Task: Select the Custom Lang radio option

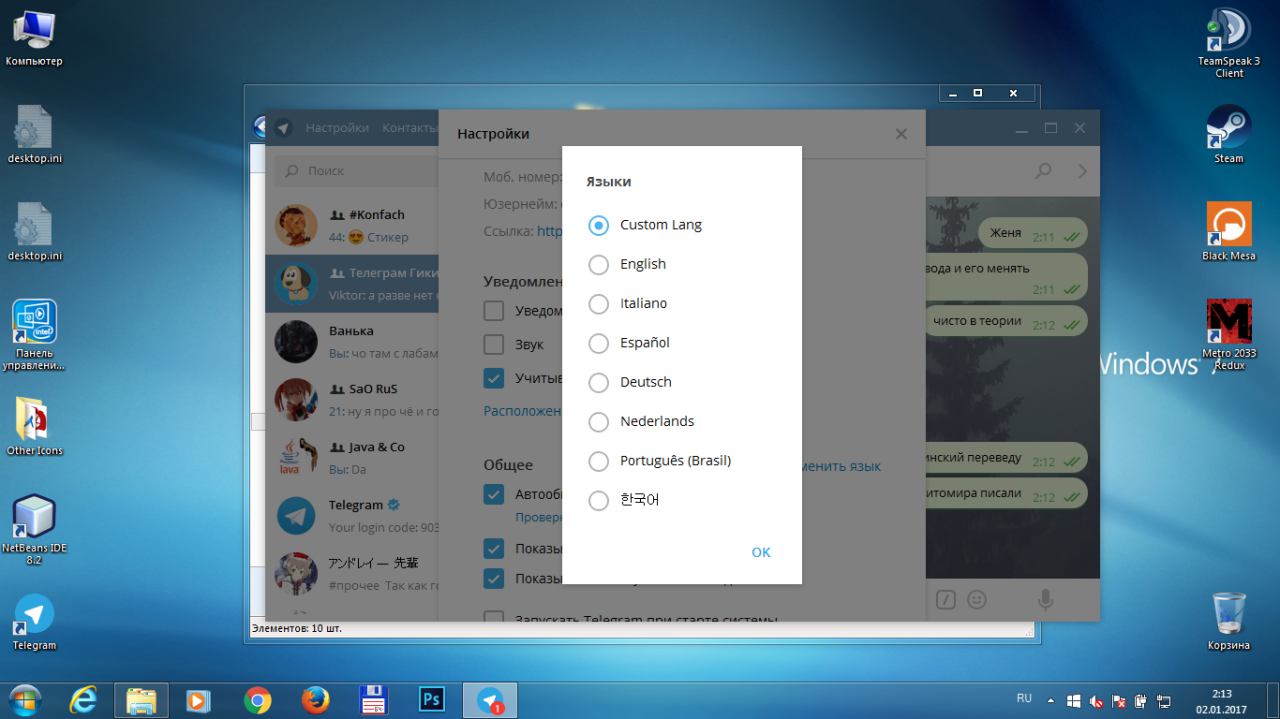Action: tap(598, 225)
